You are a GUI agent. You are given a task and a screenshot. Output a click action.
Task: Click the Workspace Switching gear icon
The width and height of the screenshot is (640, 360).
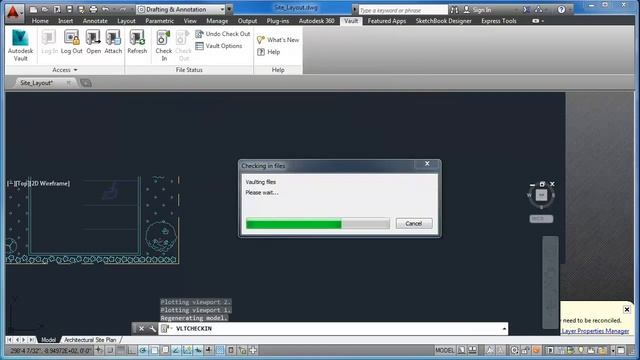515,350
